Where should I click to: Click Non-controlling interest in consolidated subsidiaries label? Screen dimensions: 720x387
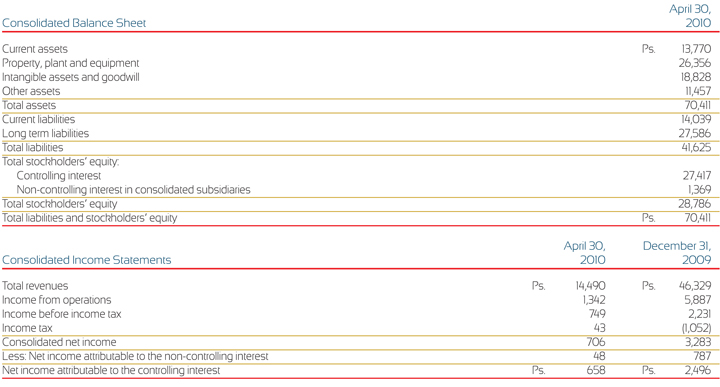point(134,190)
